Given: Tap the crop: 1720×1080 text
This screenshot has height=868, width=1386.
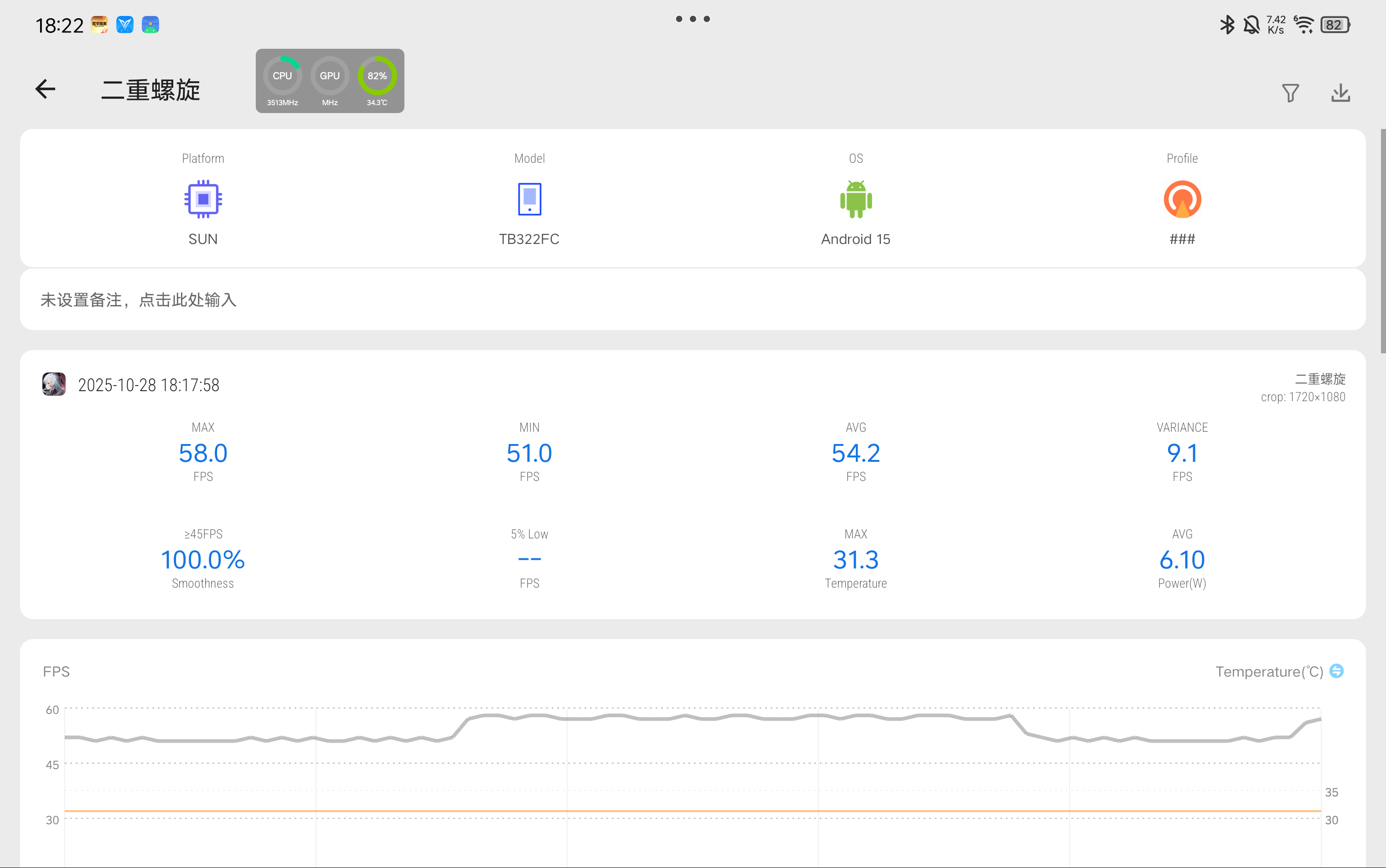Looking at the screenshot, I should (x=1303, y=397).
